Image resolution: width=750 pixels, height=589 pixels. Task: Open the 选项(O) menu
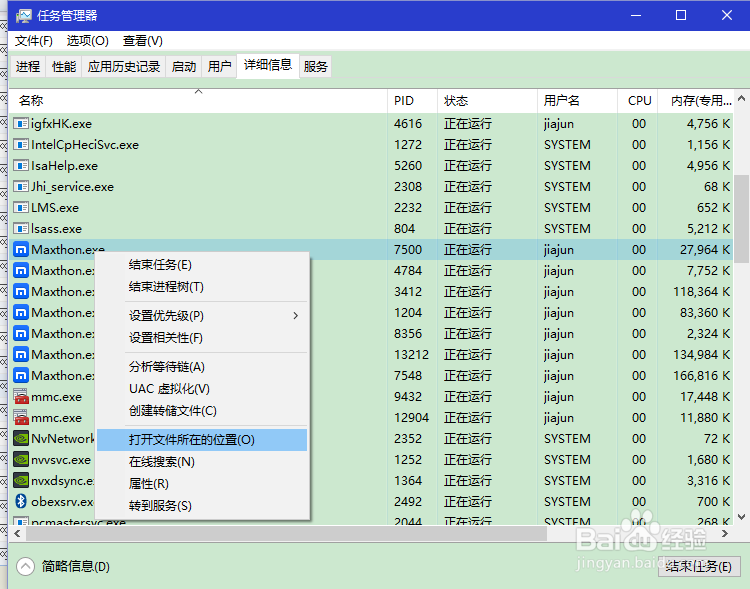tap(88, 41)
